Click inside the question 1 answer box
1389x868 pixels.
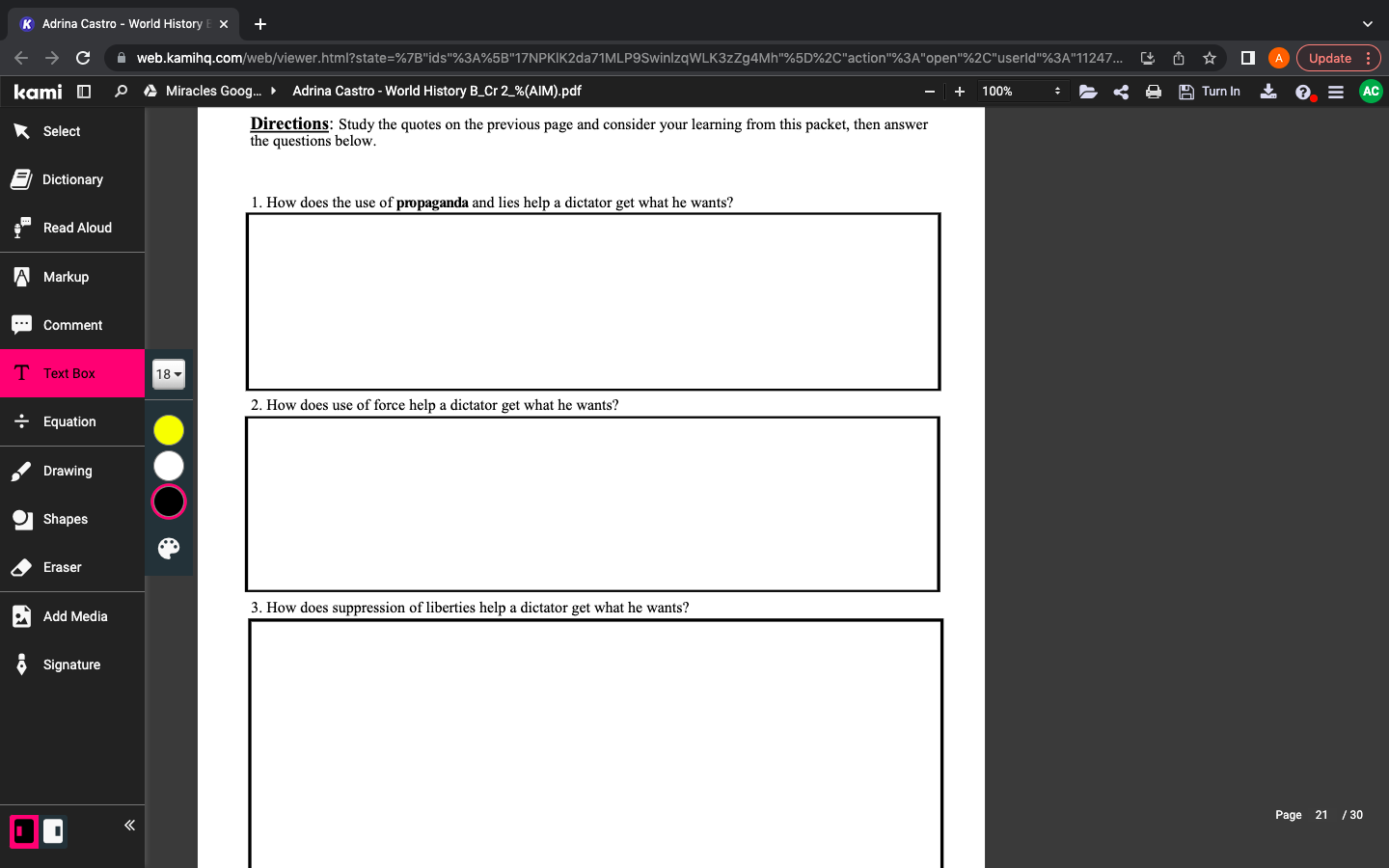point(593,302)
